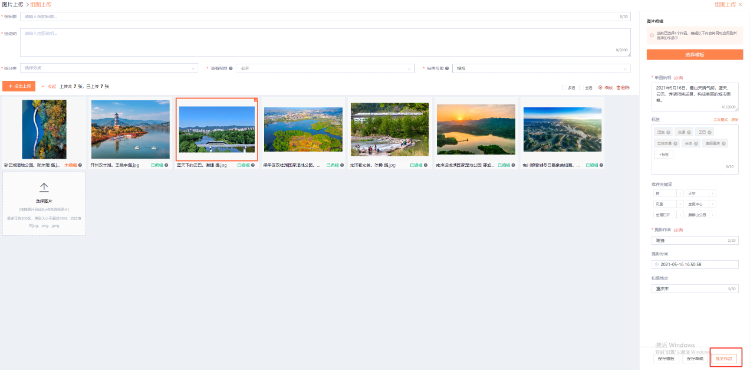Focus the title input field at the top
Image resolution: width=750 pixels, height=370 pixels.
point(325,16)
